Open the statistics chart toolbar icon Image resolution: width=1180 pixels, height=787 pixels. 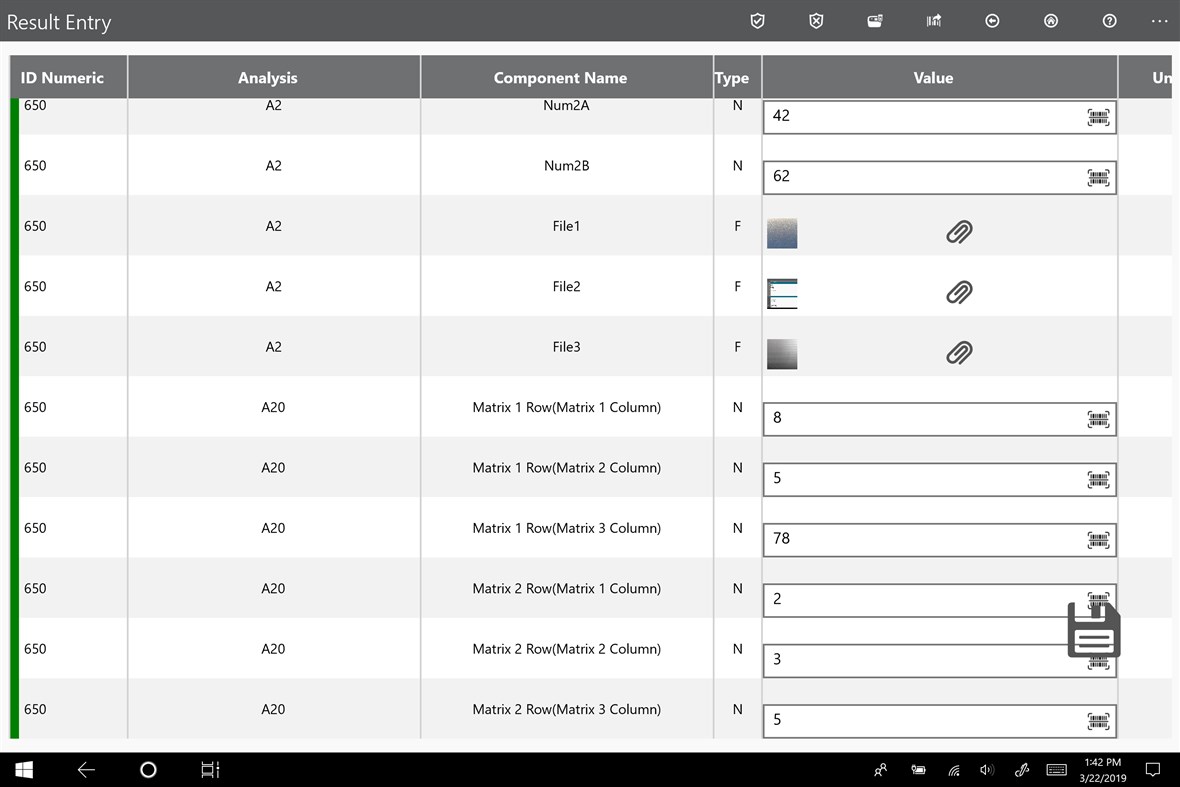933,21
